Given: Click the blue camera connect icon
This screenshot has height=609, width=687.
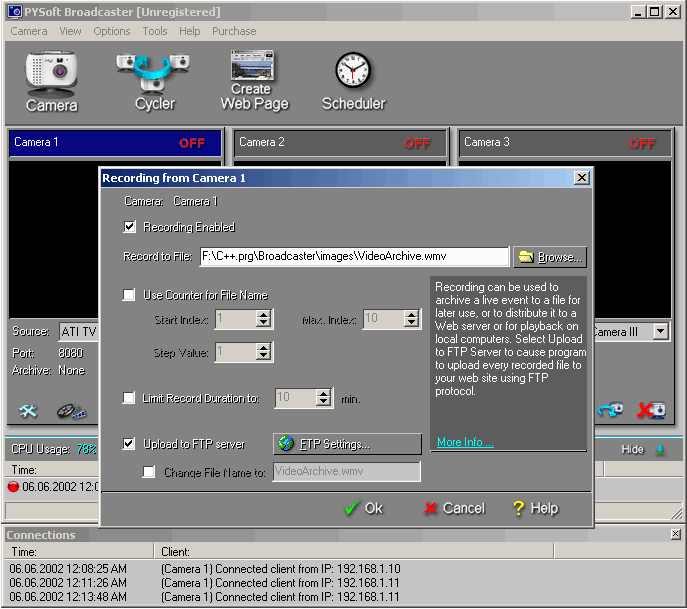Looking at the screenshot, I should [610, 411].
